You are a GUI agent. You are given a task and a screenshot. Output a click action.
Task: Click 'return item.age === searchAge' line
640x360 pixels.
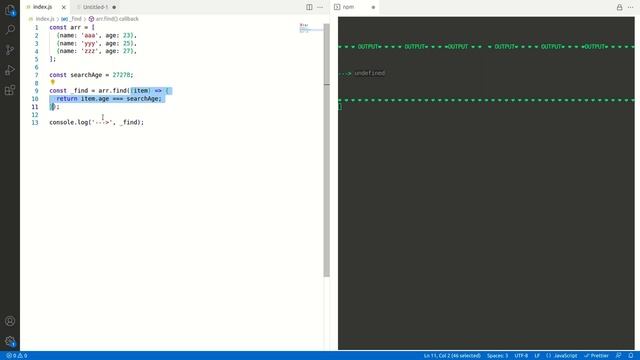pyautogui.click(x=109, y=99)
